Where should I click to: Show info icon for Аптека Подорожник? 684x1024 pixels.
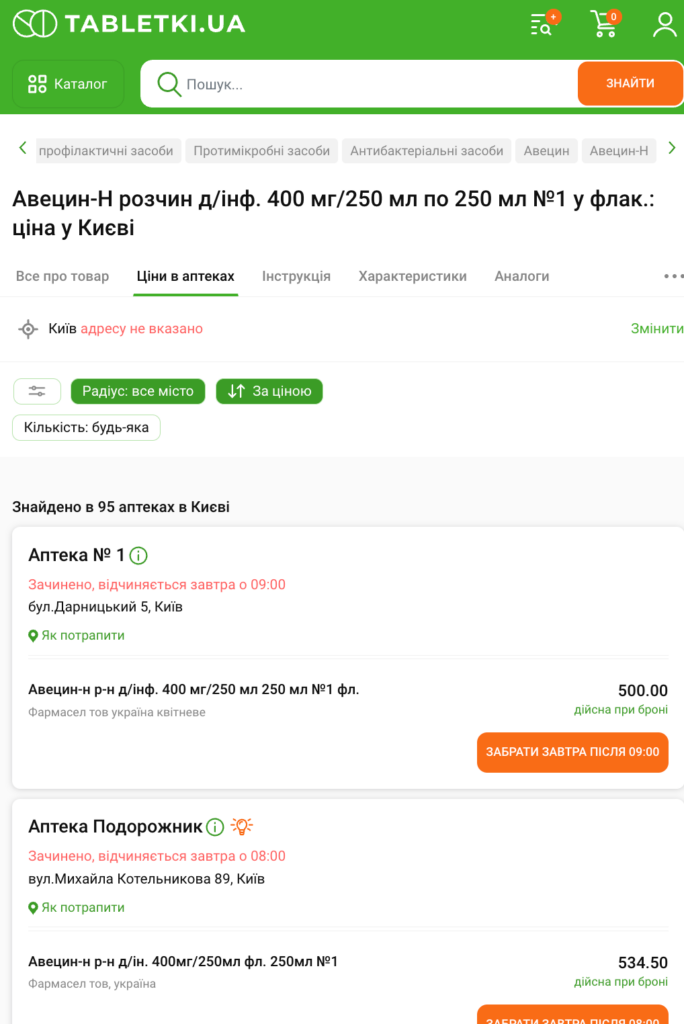(215, 827)
